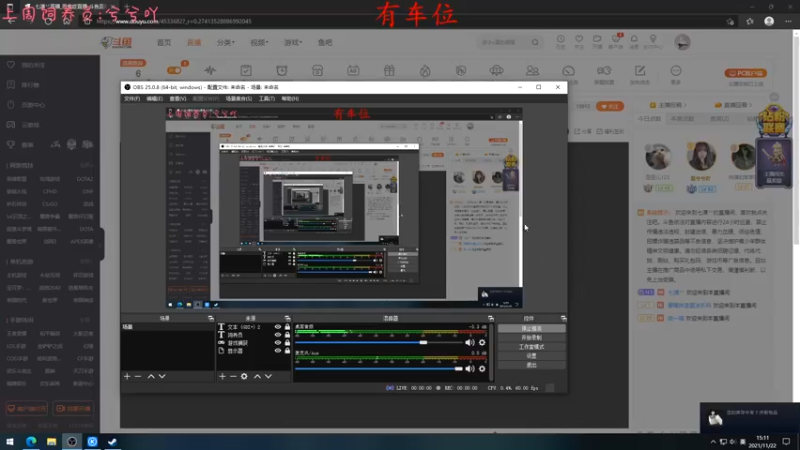Pop out the OBS 控件 dock panel
The height and width of the screenshot is (450, 800).
pyautogui.click(x=563, y=318)
